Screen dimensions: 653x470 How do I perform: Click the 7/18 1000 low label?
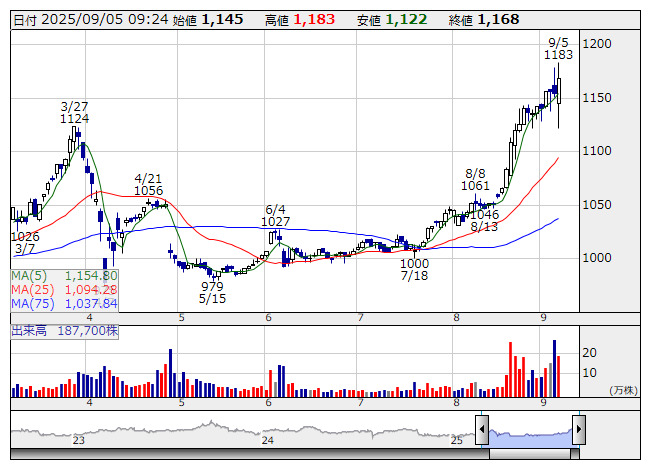pyautogui.click(x=414, y=270)
